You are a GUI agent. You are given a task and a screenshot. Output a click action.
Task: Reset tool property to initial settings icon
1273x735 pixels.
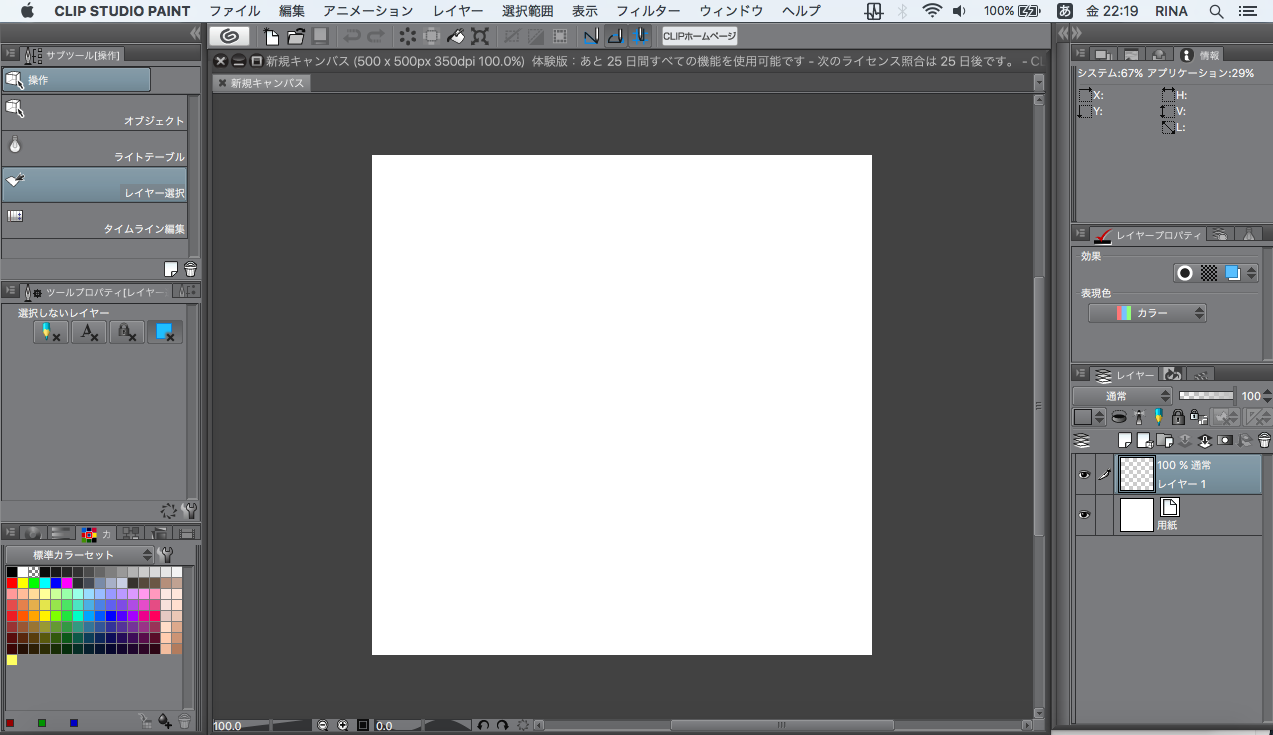169,510
